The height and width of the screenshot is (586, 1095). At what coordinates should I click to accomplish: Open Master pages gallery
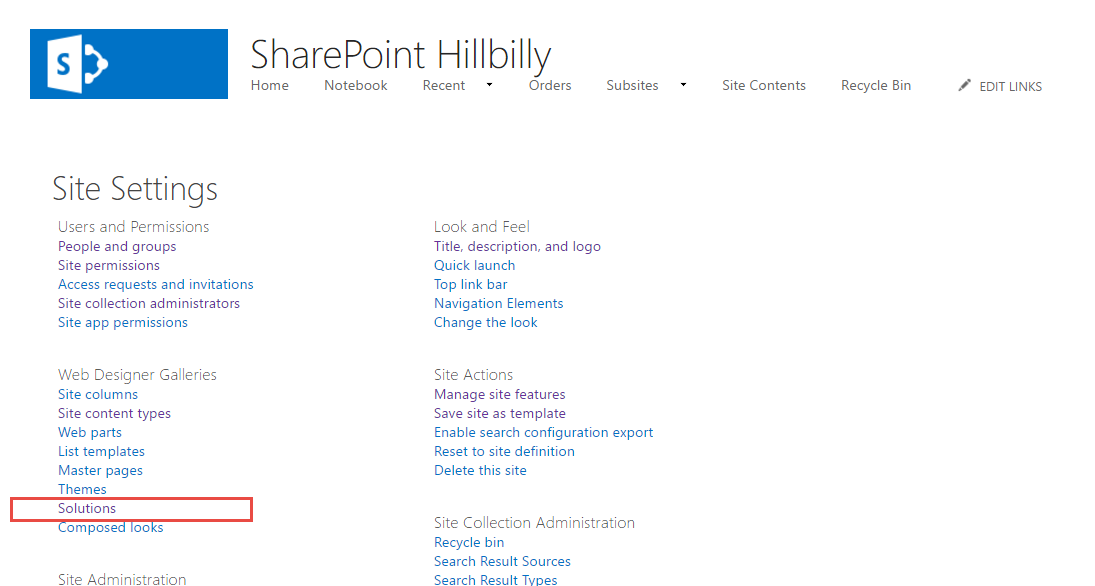pos(100,470)
